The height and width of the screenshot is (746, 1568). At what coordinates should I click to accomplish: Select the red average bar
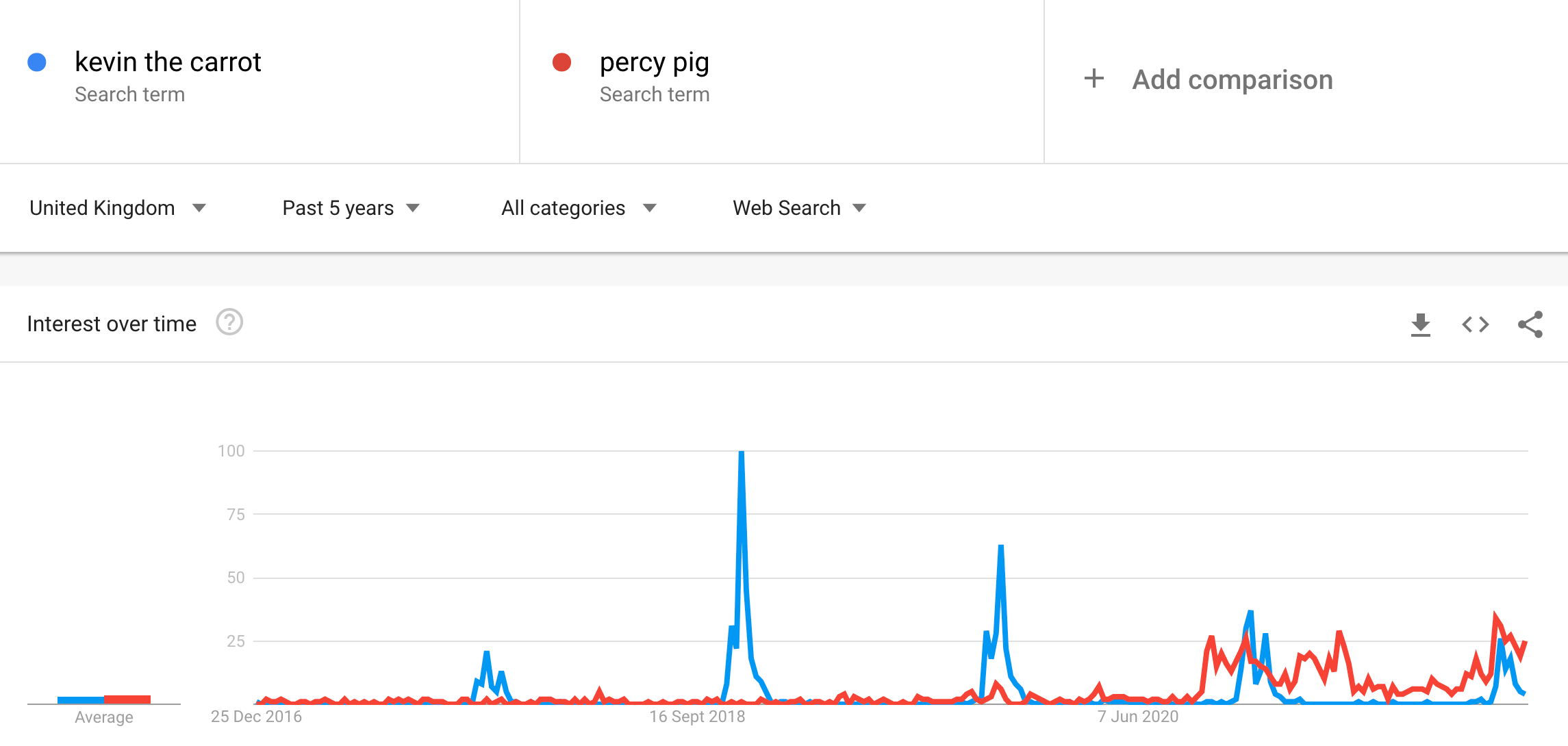127,699
